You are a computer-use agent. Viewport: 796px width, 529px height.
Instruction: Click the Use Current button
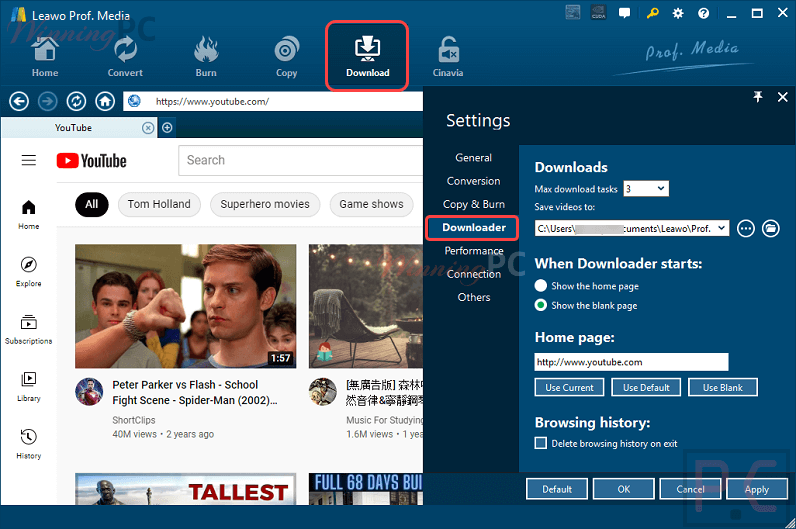(x=569, y=387)
